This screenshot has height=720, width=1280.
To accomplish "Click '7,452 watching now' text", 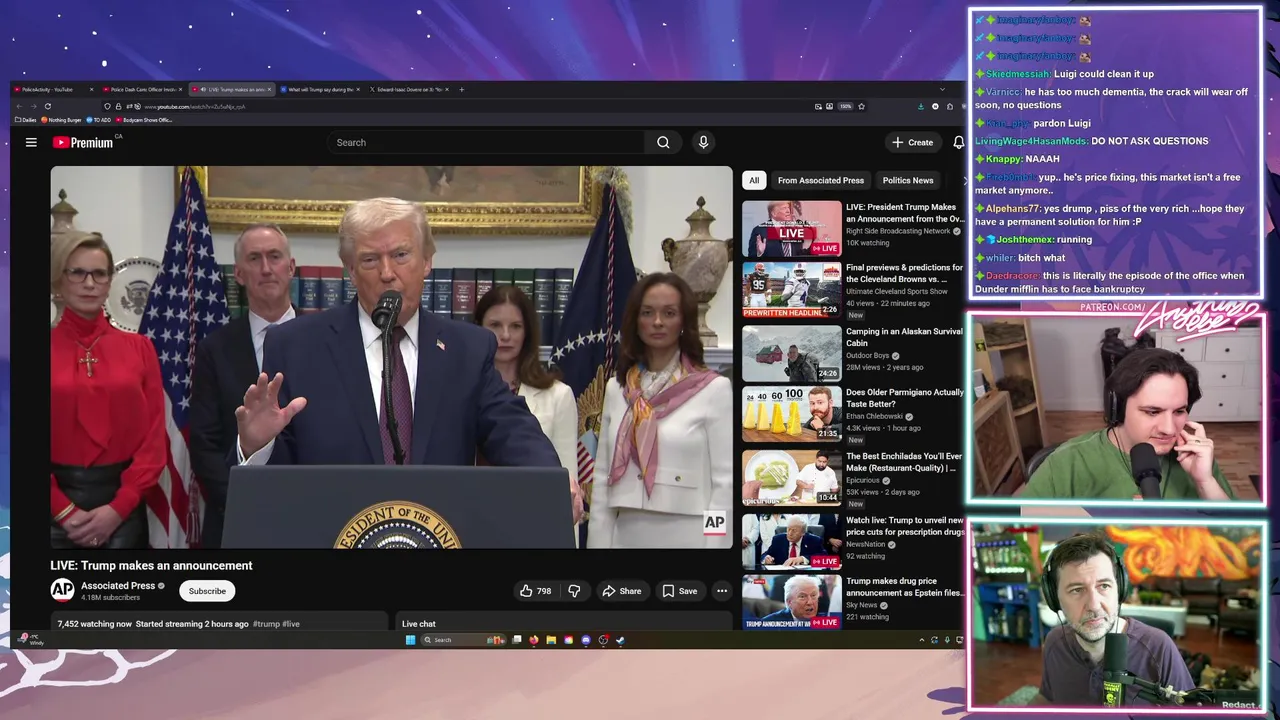I will pos(94,624).
